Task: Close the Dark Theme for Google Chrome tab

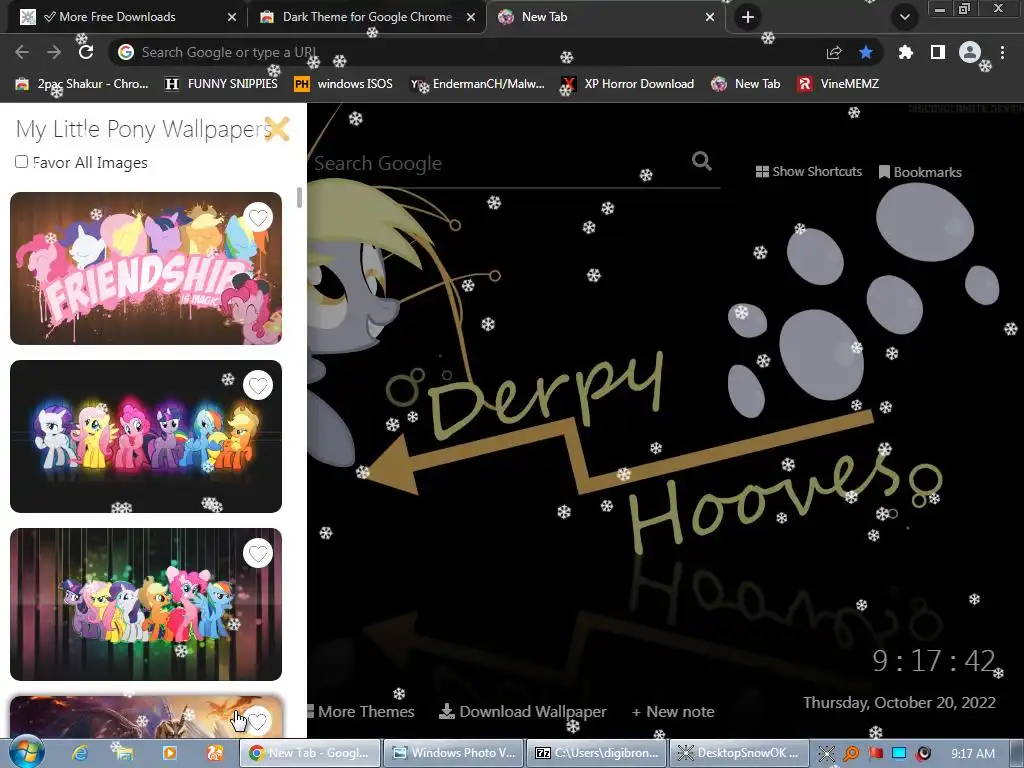Action: [x=470, y=17]
